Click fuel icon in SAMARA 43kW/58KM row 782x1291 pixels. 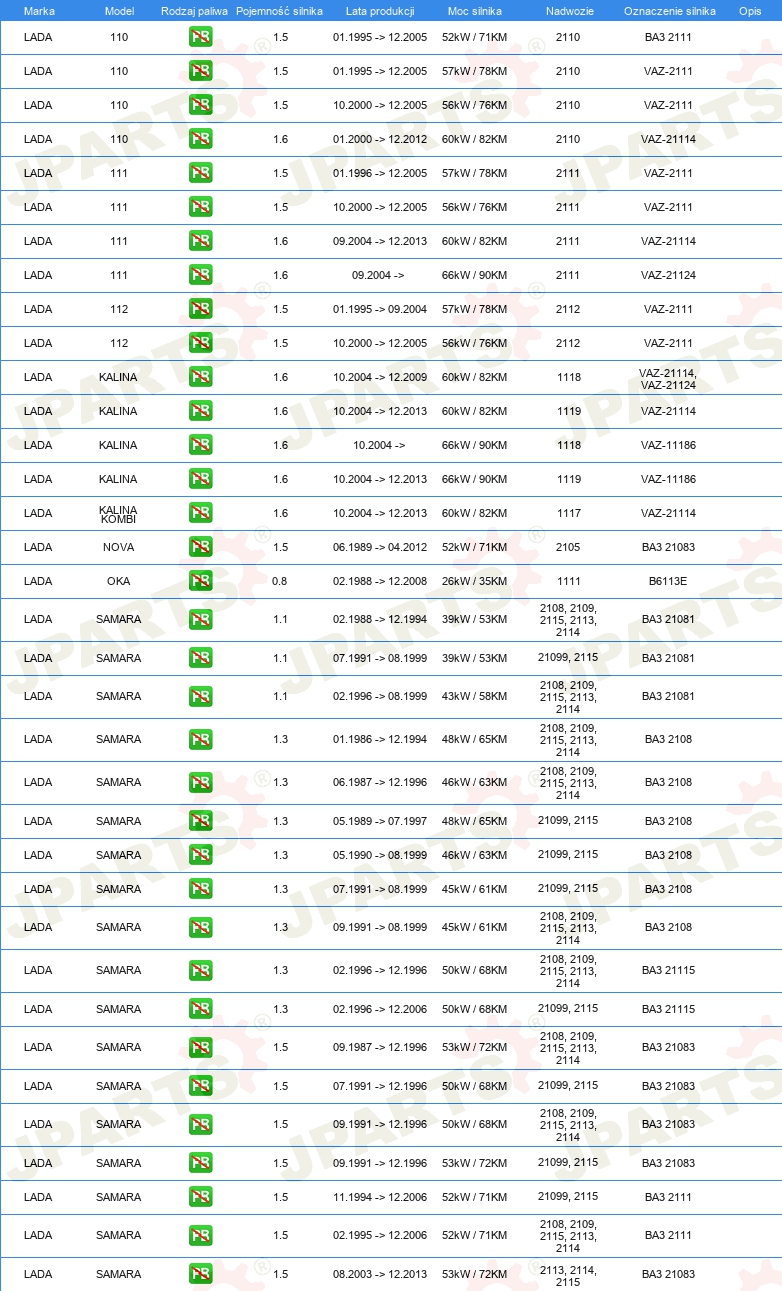tap(200, 697)
